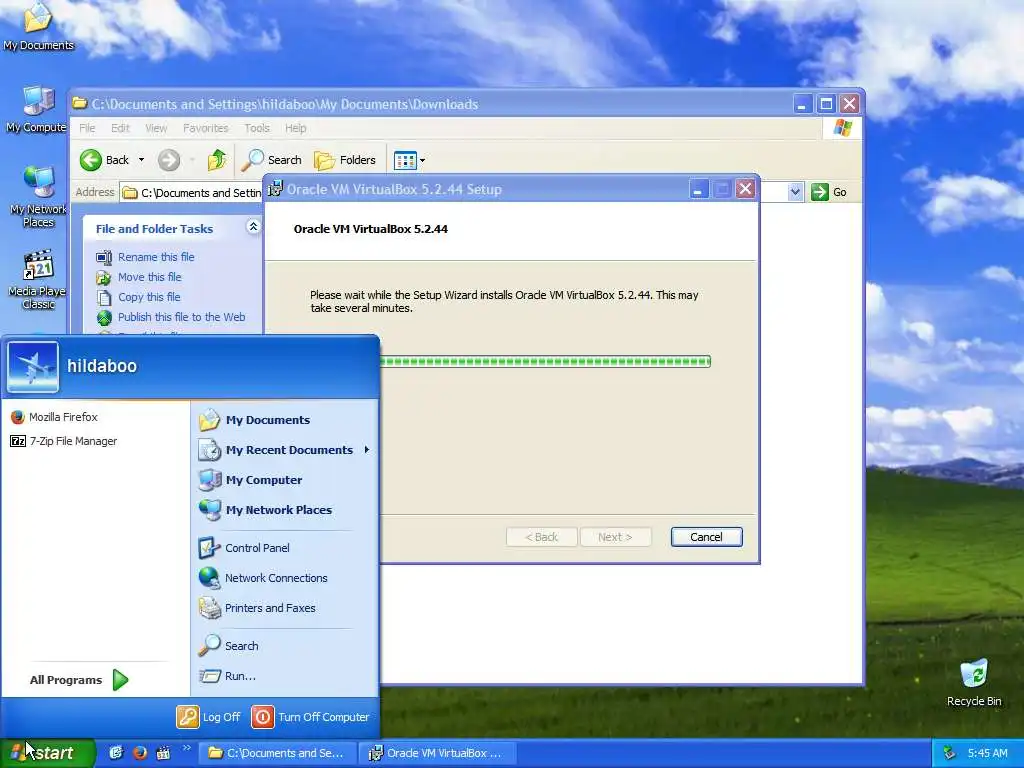This screenshot has width=1024, height=768.
Task: Click Show Desktop quick launch icon
Action: (x=116, y=753)
